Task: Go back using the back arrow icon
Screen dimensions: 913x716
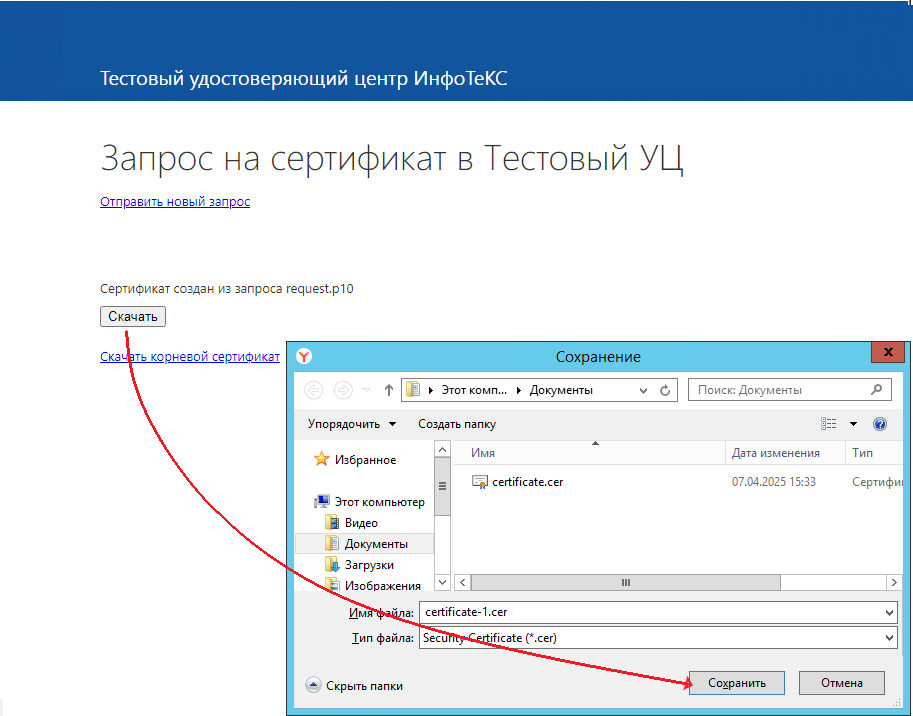Action: 313,390
